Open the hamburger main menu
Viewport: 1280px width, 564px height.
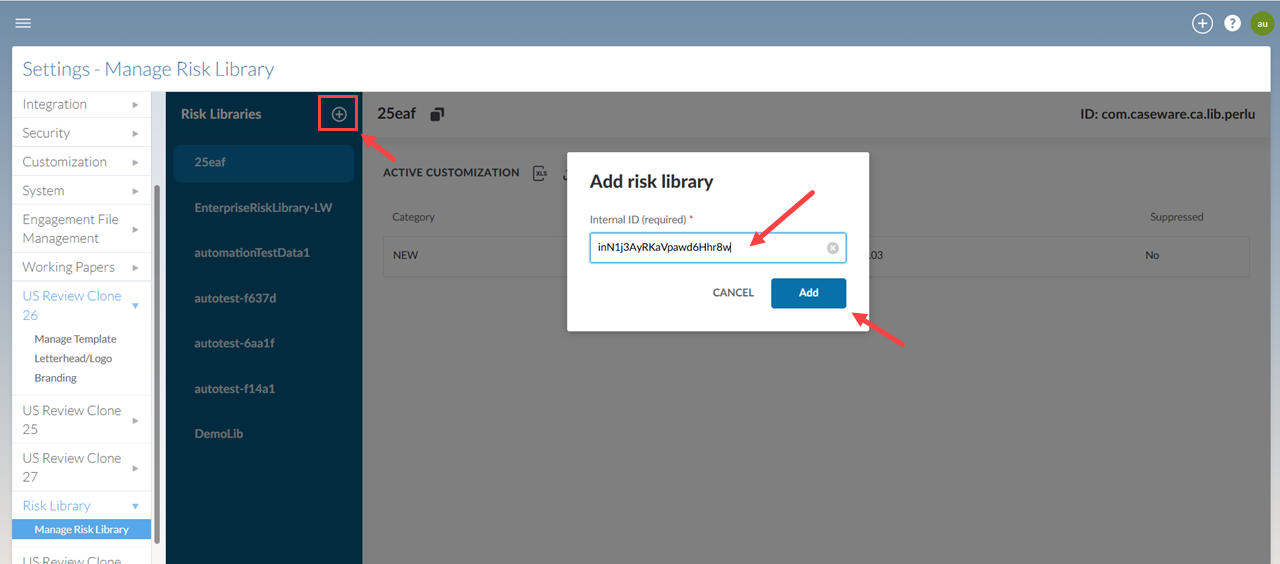point(23,23)
